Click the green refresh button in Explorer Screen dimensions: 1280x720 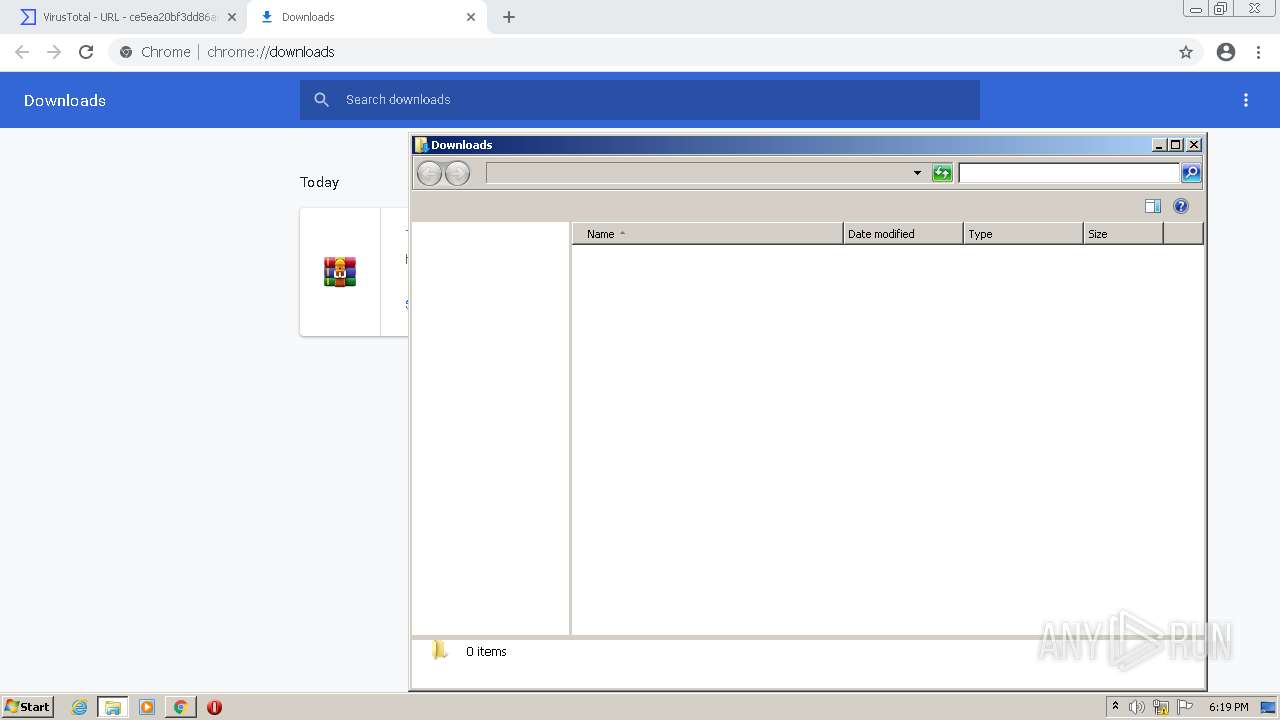[x=942, y=173]
